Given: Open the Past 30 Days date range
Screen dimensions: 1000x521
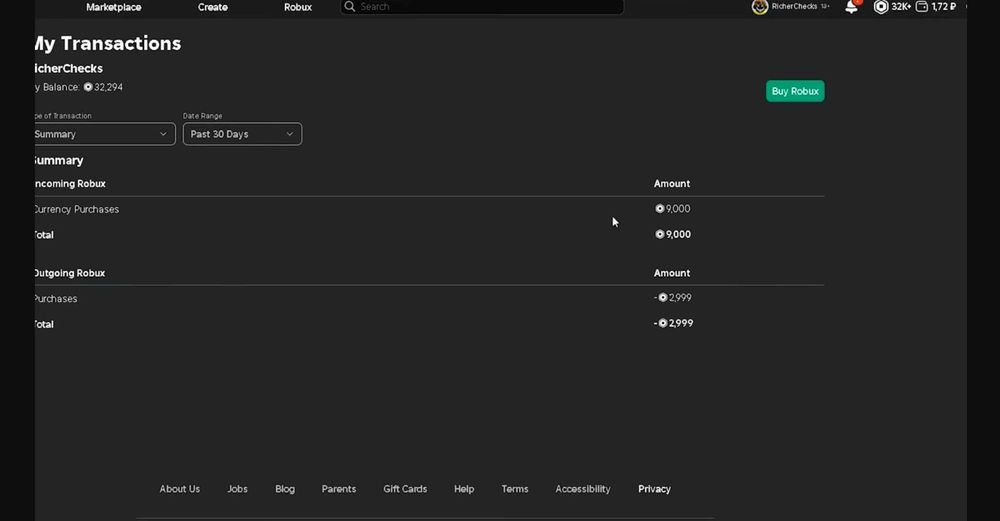Looking at the screenshot, I should 242,134.
